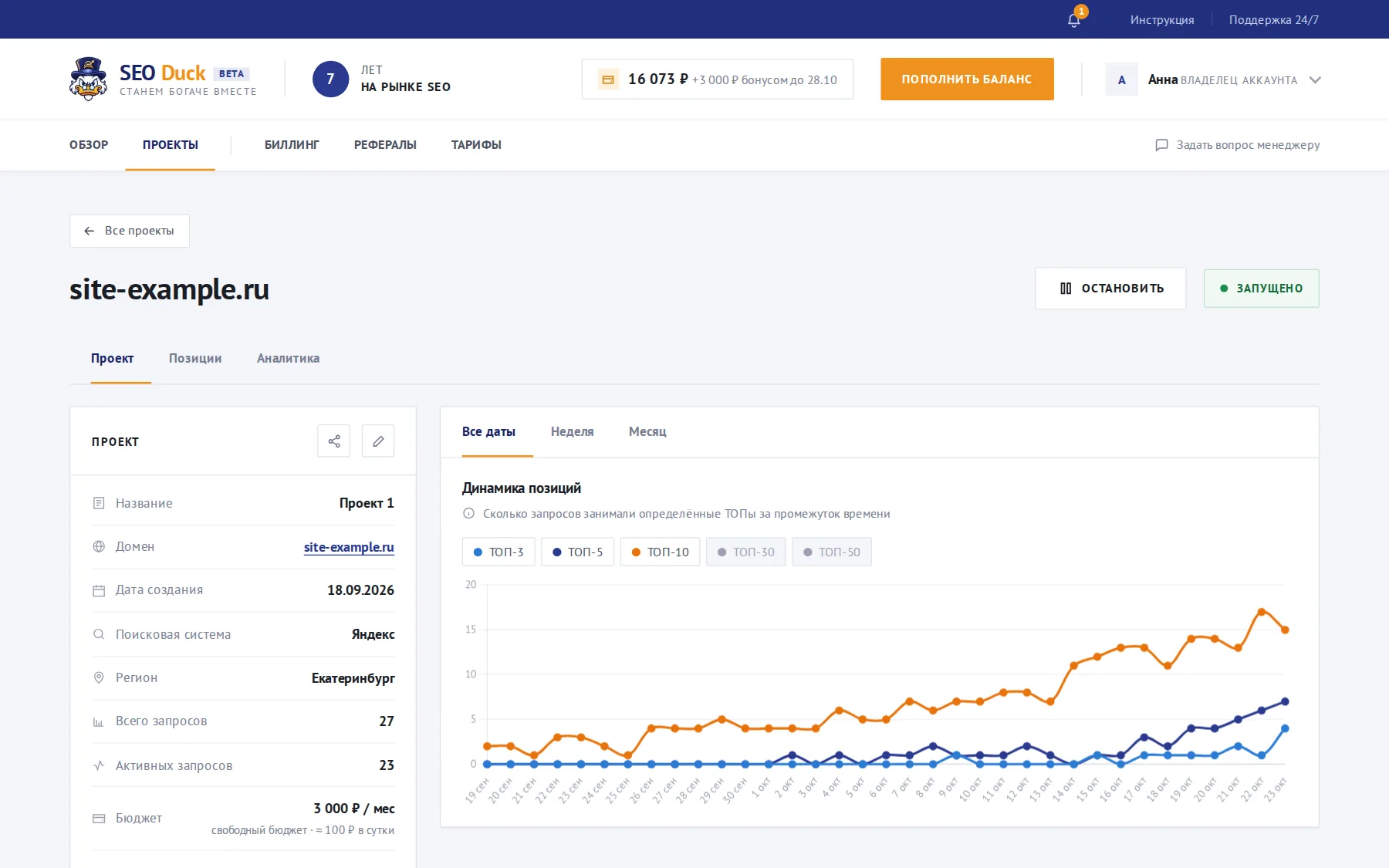The height and width of the screenshot is (868, 1389).
Task: Open the site-example.ru domain link
Action: pos(349,547)
